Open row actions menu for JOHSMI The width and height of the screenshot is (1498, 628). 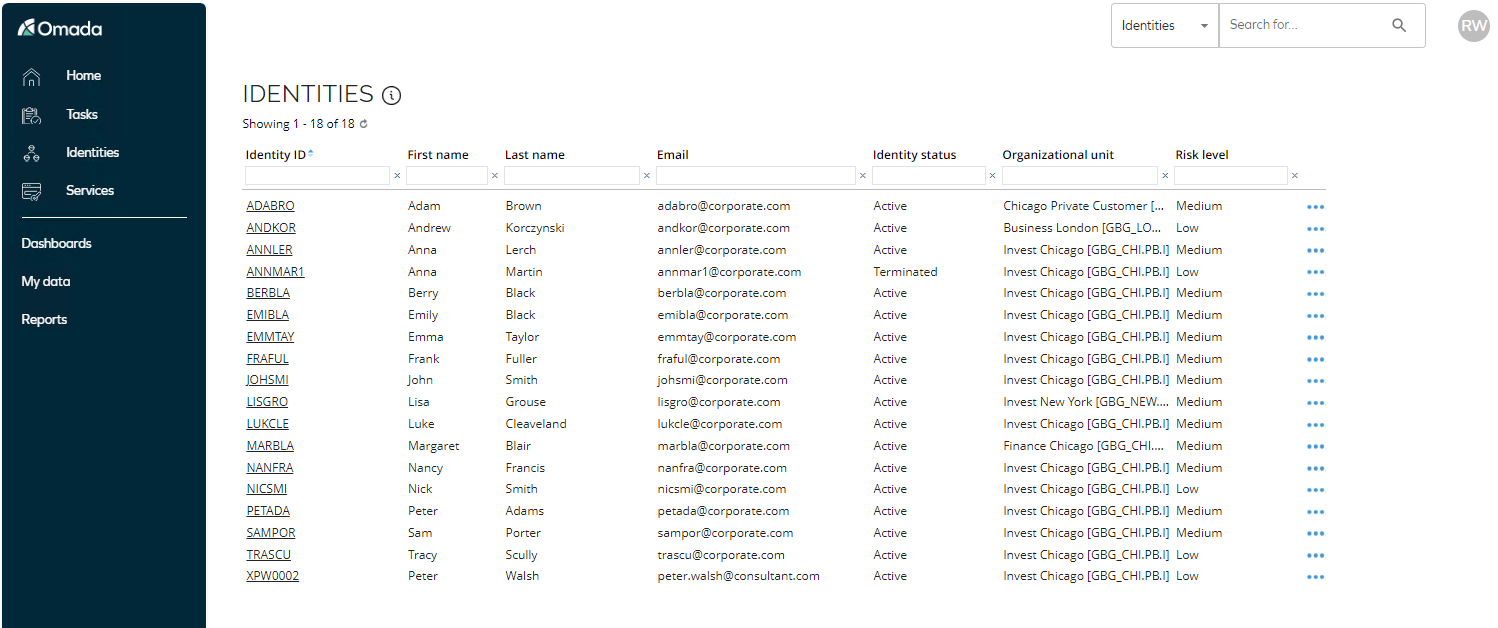click(x=1315, y=381)
